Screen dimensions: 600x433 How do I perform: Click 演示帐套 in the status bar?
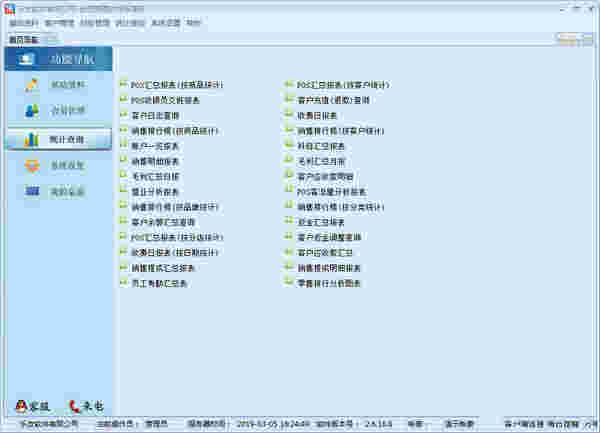pos(459,424)
